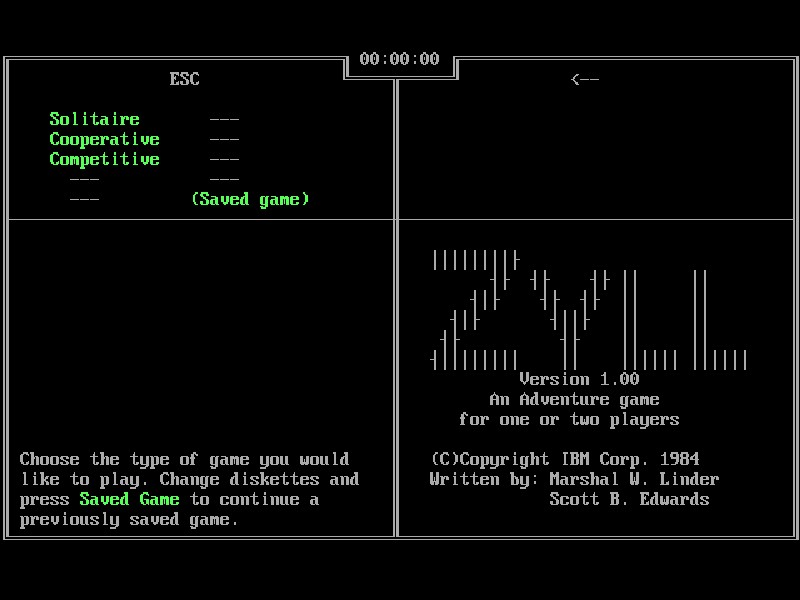Screen dimensions: 800x600
Task: Click the author name Marshal W. Linder
Action: 634,479
